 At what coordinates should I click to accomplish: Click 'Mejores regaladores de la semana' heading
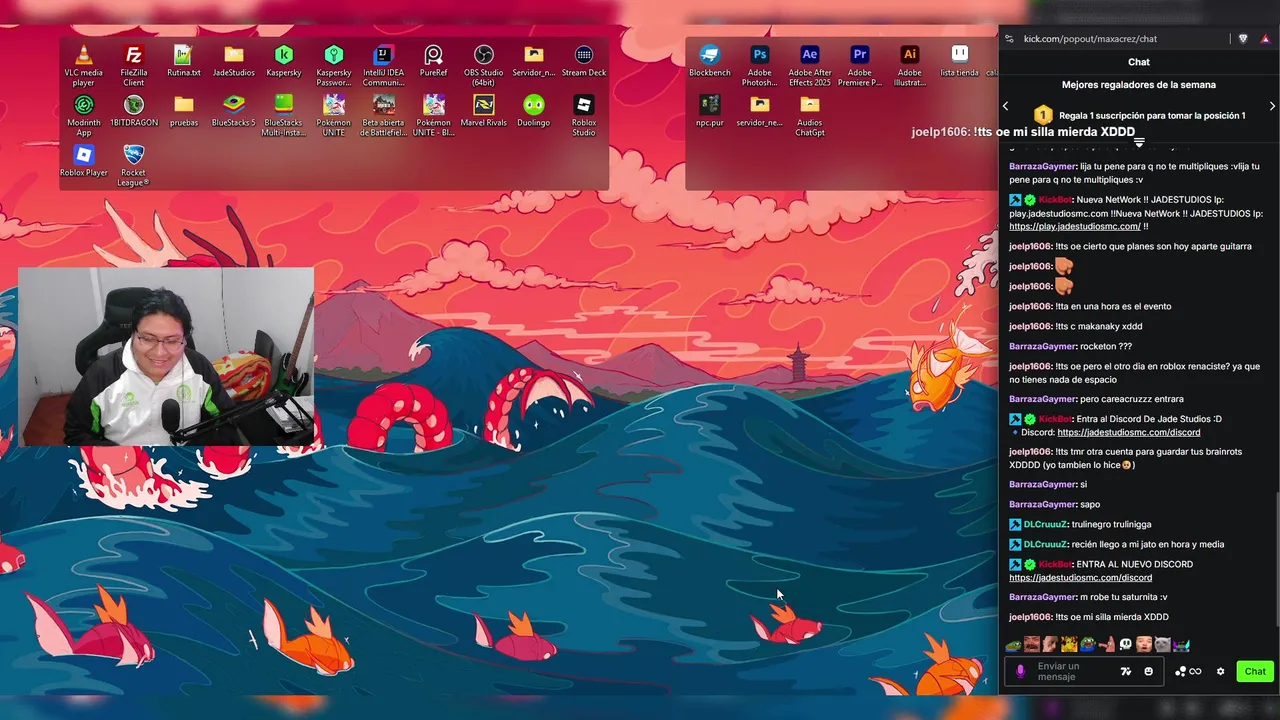[1139, 85]
